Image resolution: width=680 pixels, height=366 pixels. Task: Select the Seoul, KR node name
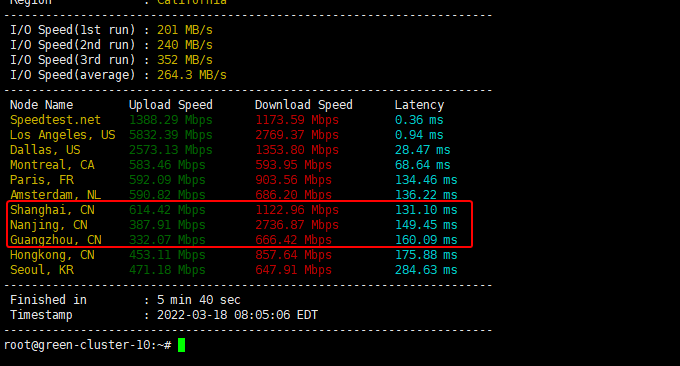[42, 270]
